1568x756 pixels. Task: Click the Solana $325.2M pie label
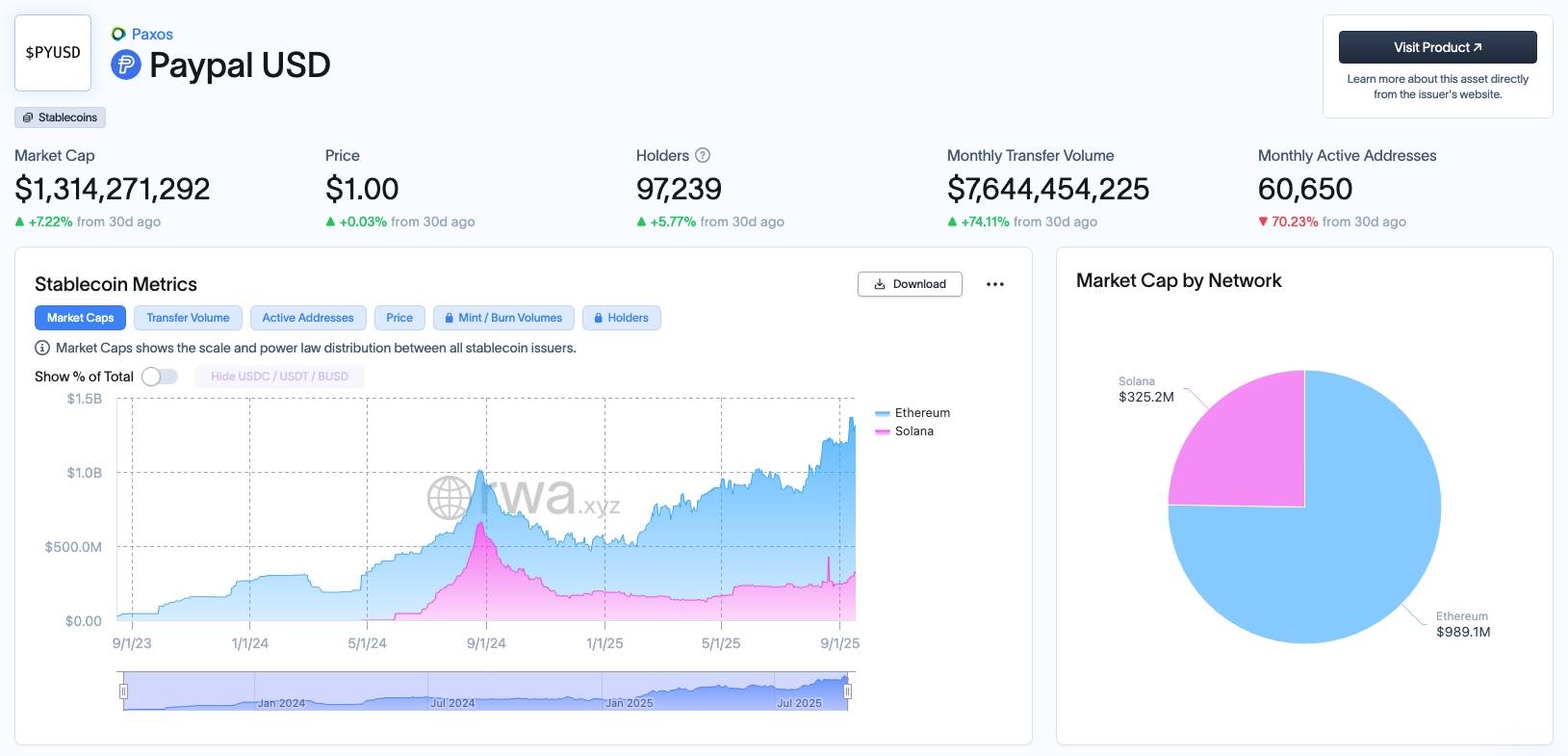(1145, 389)
